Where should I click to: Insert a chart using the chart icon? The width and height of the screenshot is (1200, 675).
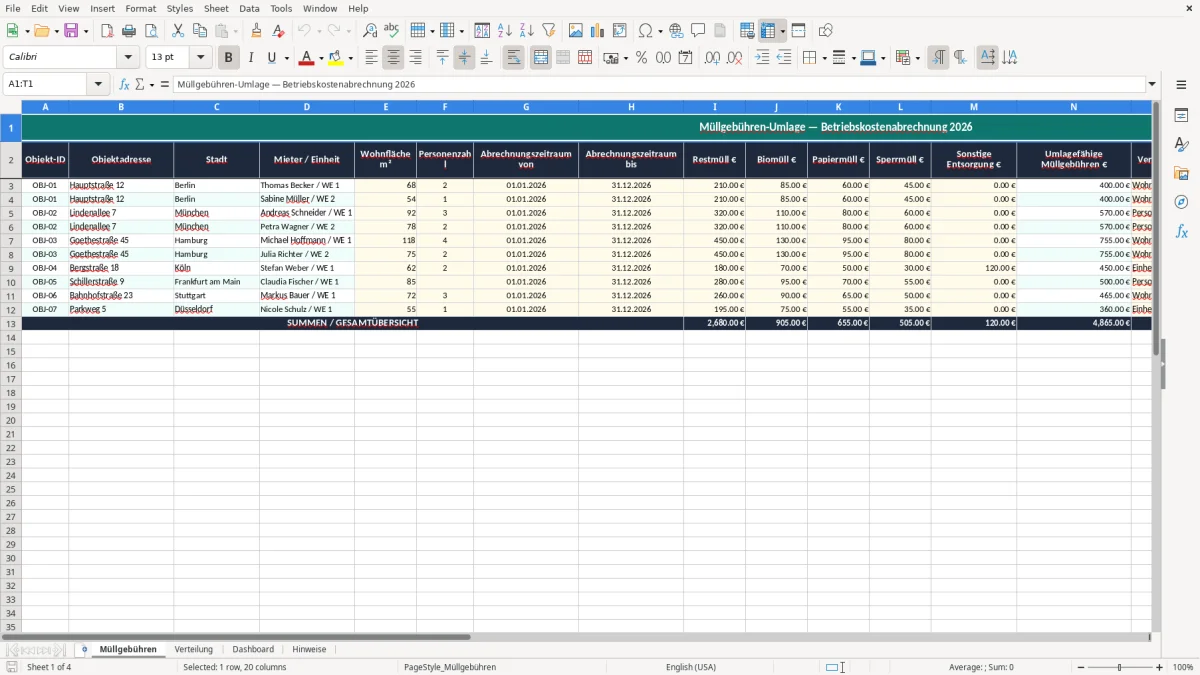point(598,31)
